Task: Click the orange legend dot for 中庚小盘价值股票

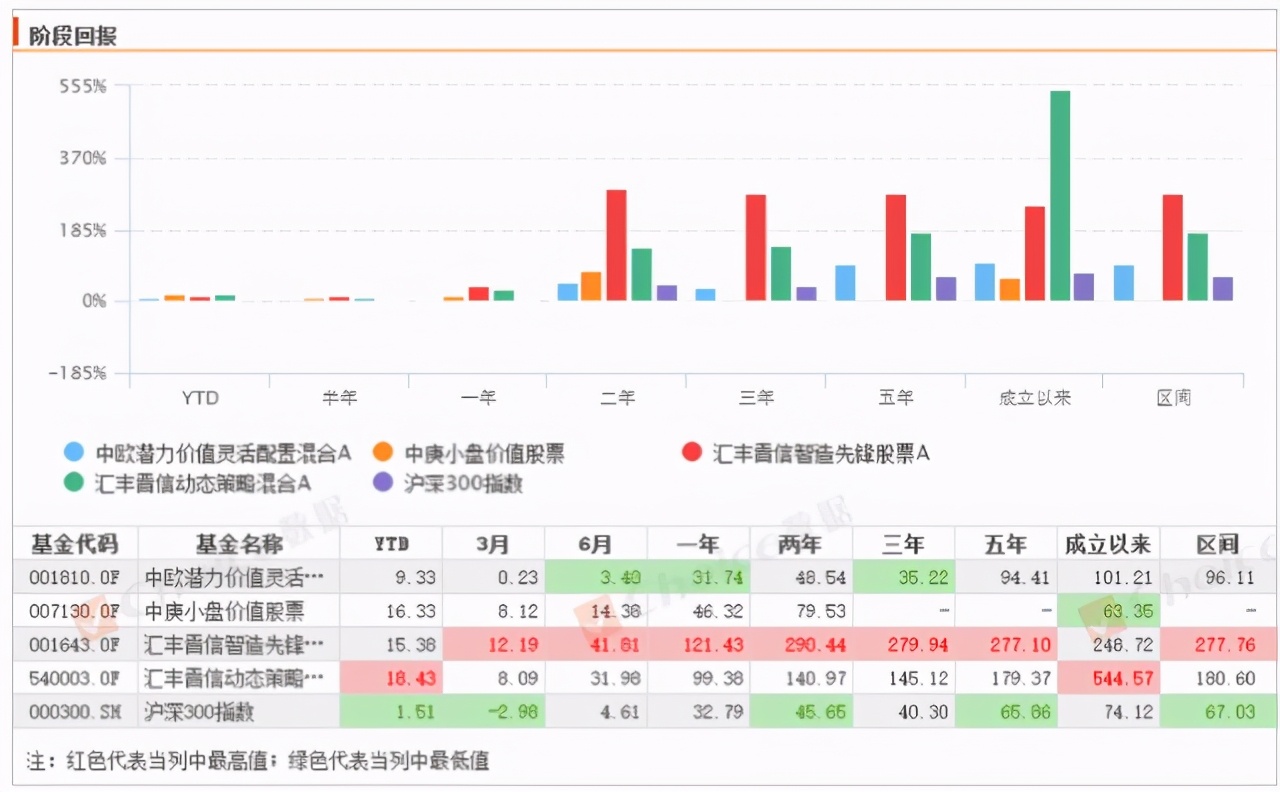Action: coord(381,452)
